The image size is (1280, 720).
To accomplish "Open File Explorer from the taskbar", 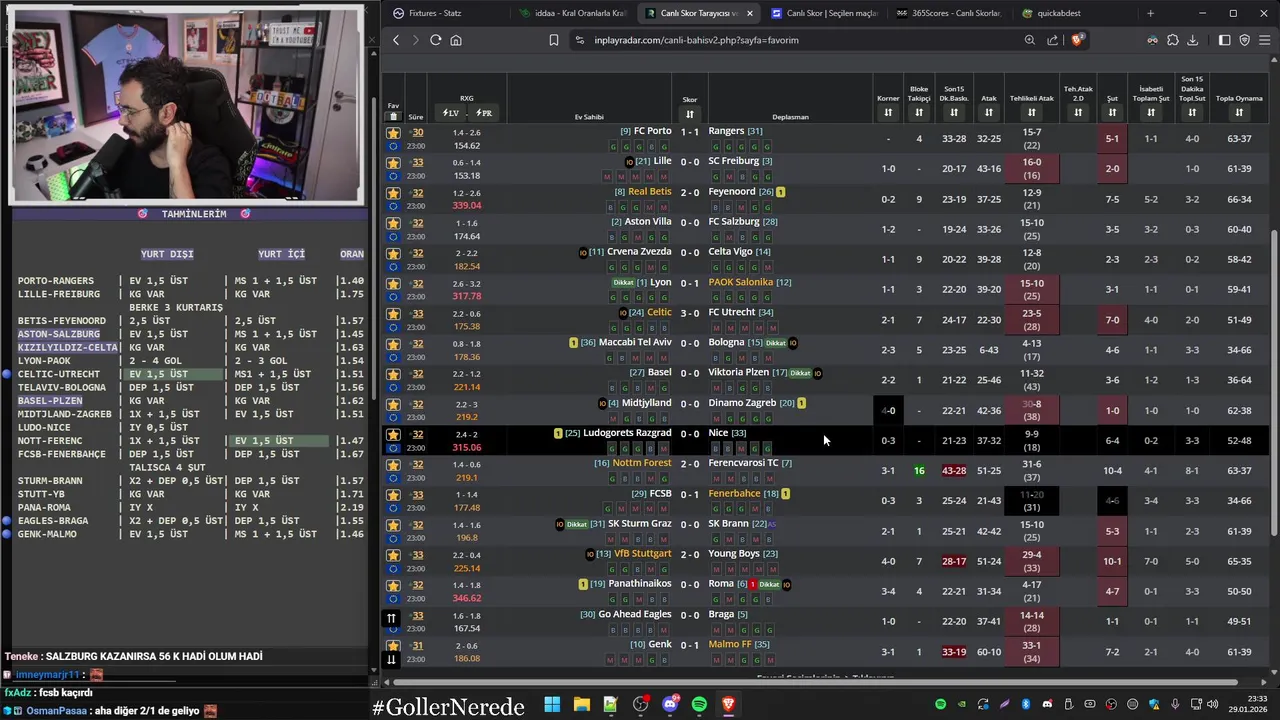I will pos(581,705).
